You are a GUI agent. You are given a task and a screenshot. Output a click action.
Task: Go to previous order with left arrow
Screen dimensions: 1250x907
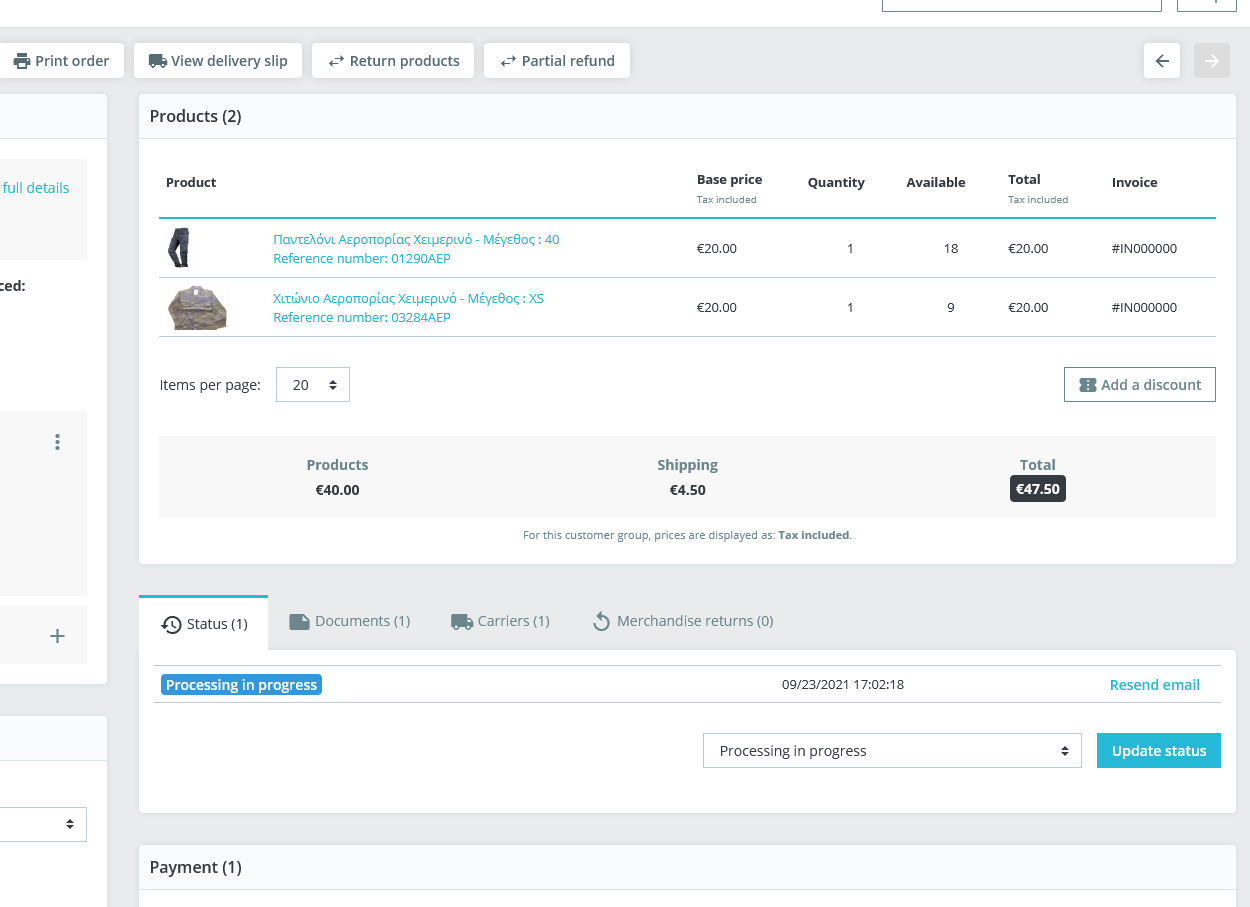click(x=1162, y=61)
